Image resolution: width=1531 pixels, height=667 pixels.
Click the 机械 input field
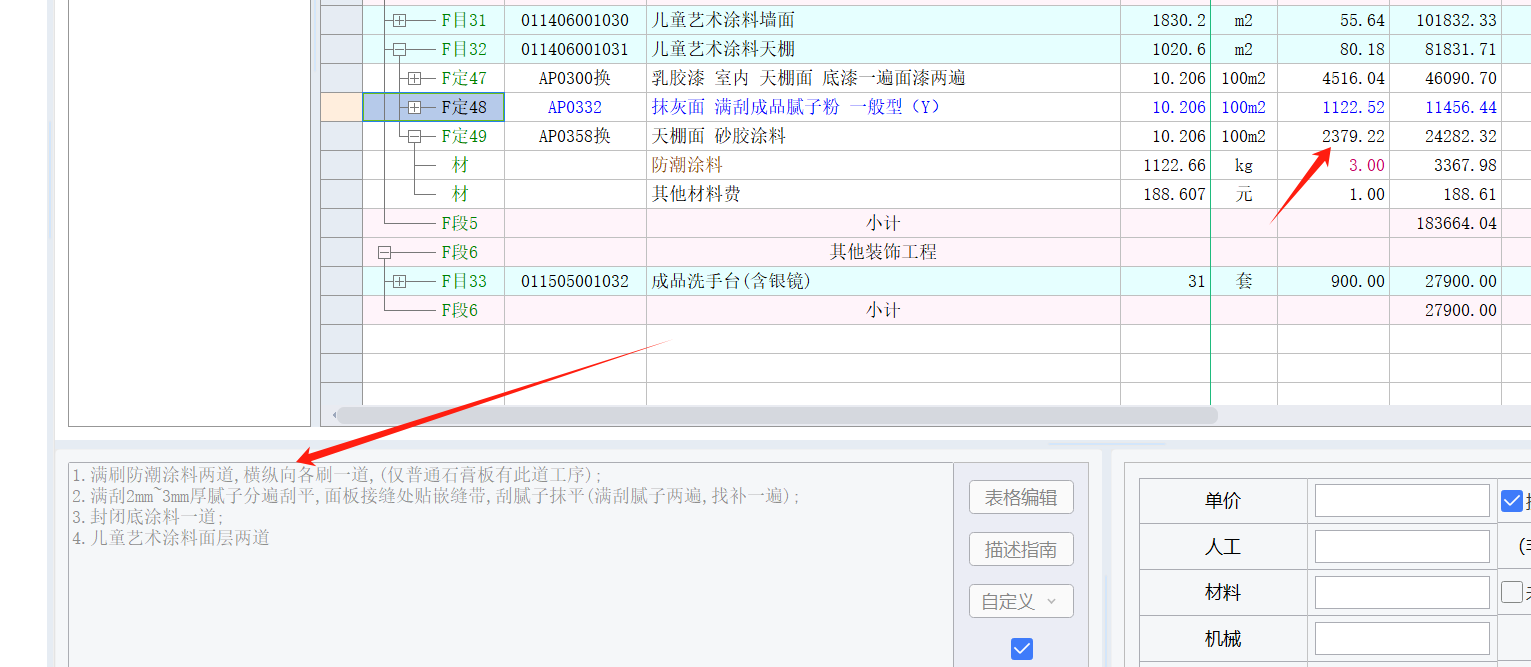tap(1402, 638)
